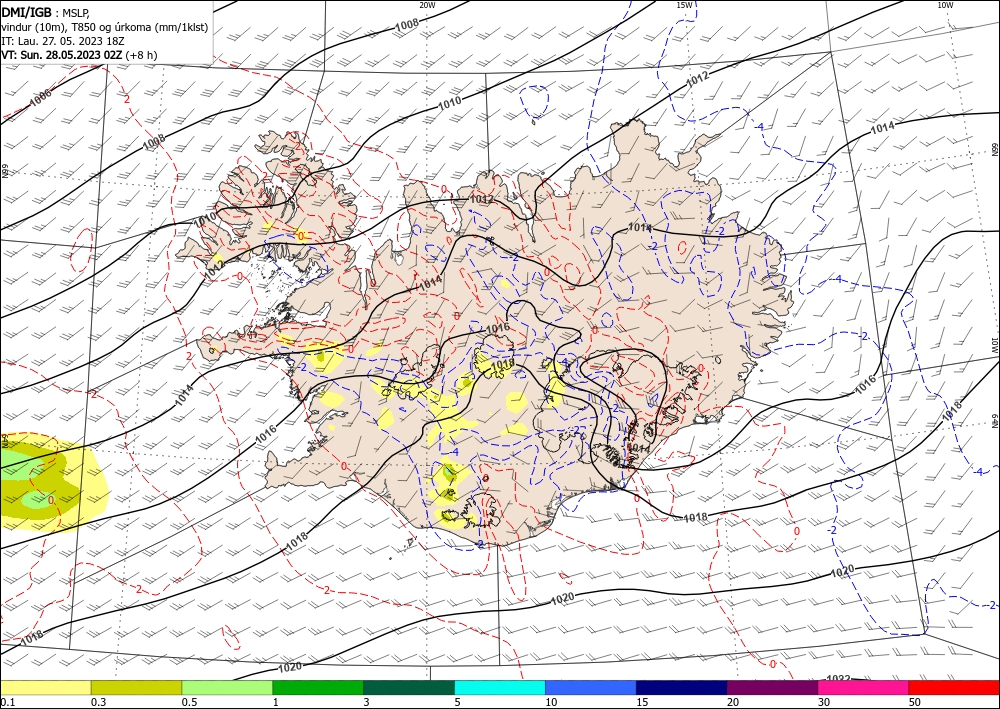Click the purple 20–30 legend swatch

tap(772, 688)
